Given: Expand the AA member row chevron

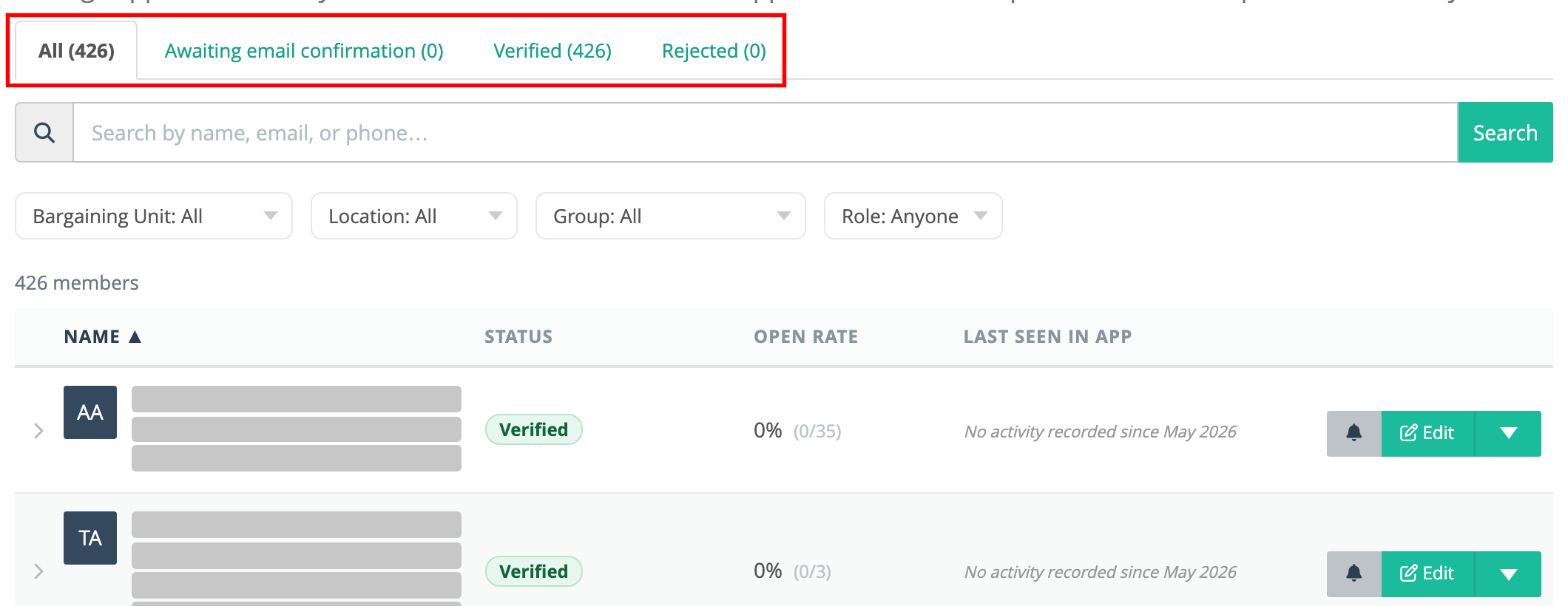Looking at the screenshot, I should tap(38, 431).
